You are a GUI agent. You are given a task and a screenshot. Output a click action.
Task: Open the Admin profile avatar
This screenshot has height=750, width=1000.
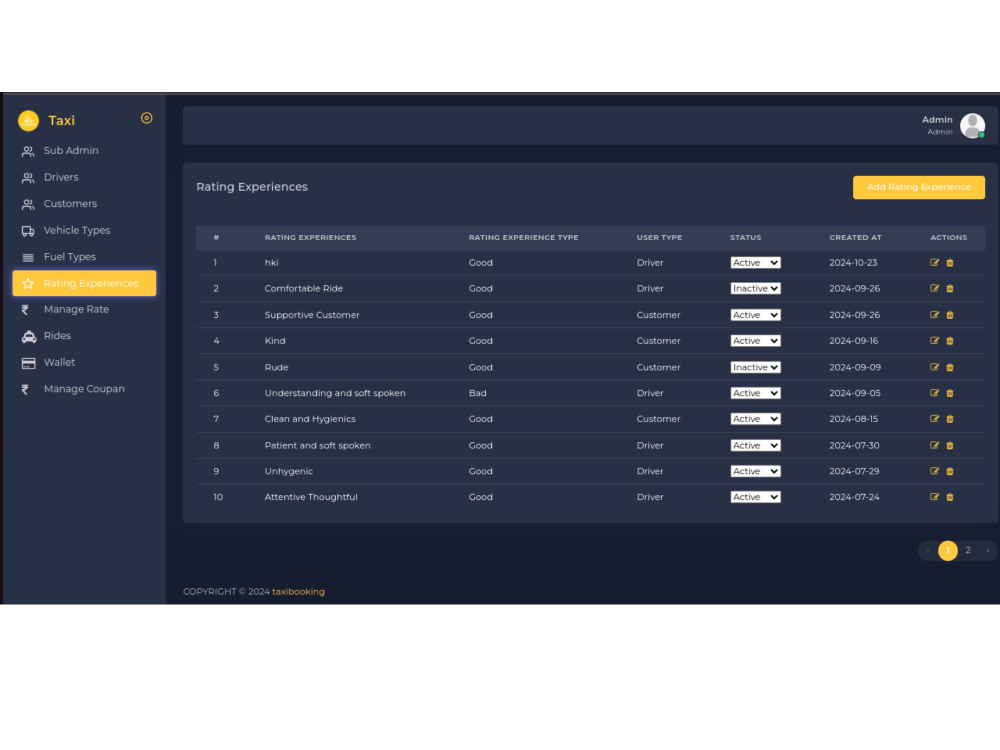tap(972, 126)
